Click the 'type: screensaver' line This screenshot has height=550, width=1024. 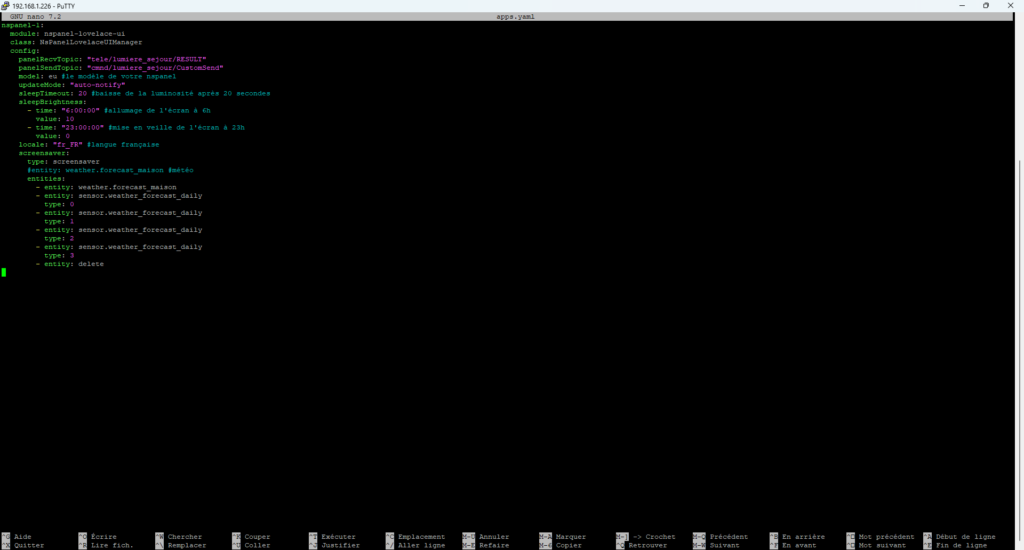63,161
